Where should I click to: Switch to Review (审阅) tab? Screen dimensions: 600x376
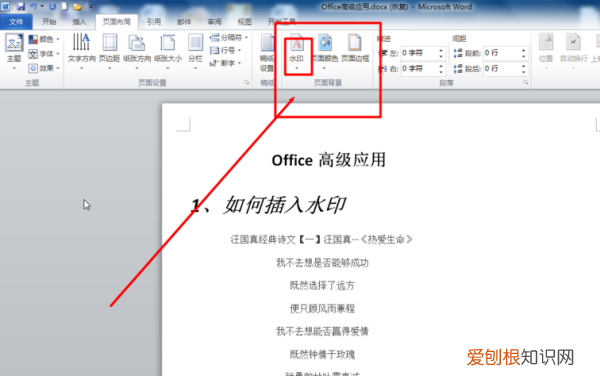pos(214,22)
